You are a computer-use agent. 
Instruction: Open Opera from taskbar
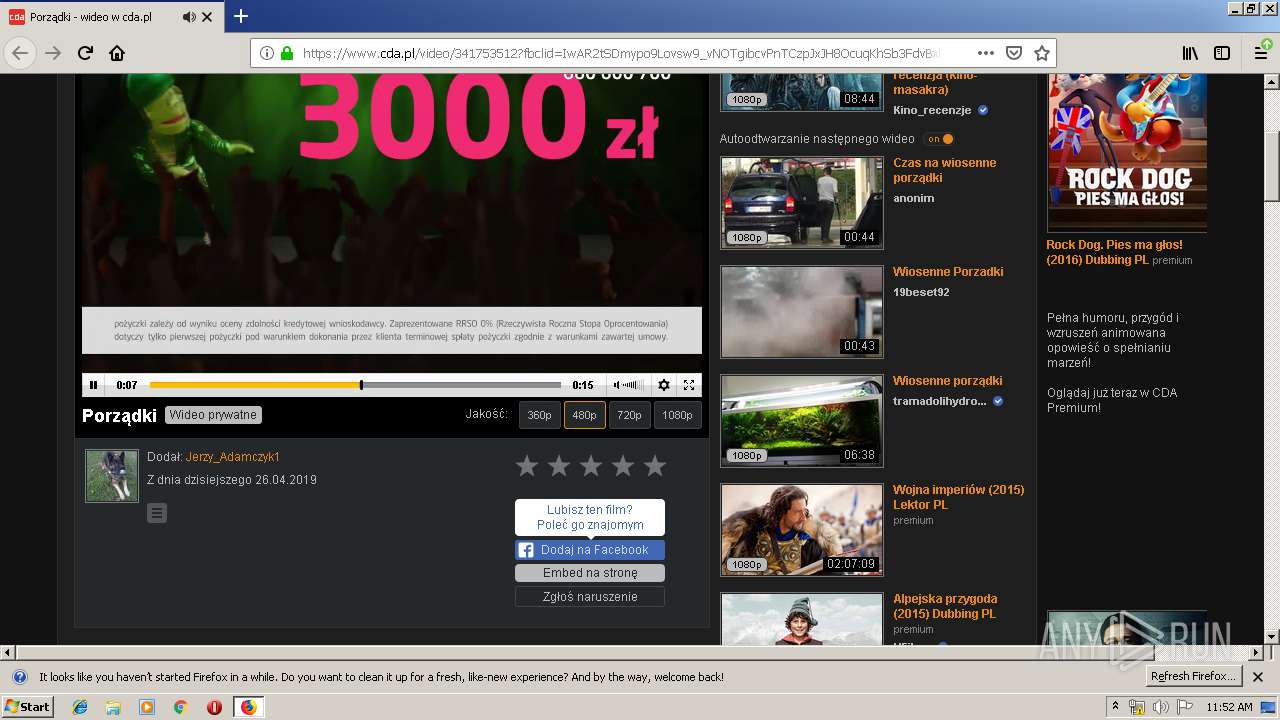point(214,707)
